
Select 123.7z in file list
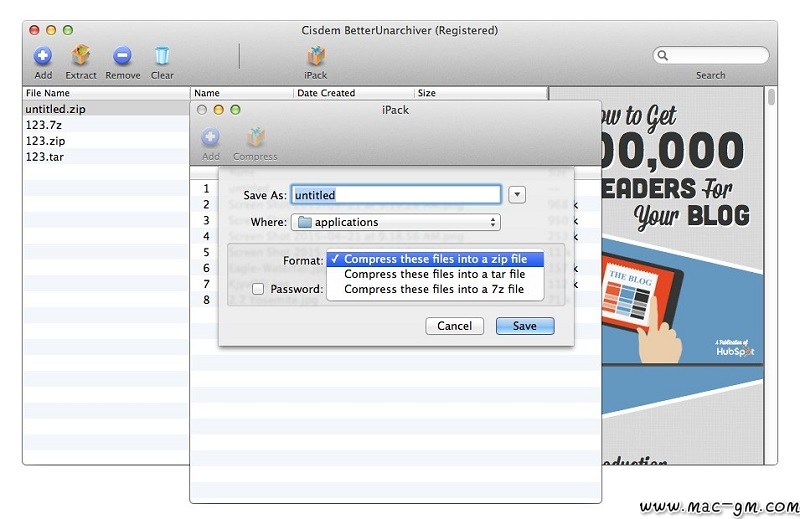tap(106, 125)
